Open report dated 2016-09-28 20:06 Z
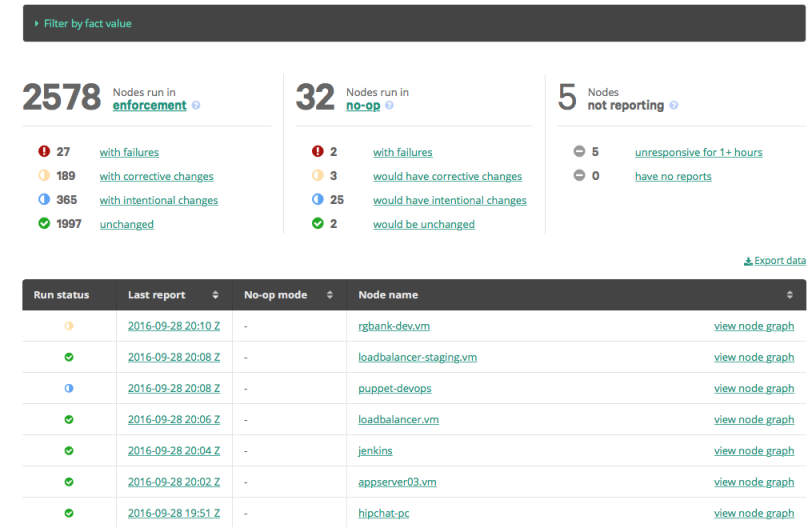The image size is (812, 527). [x=174, y=419]
